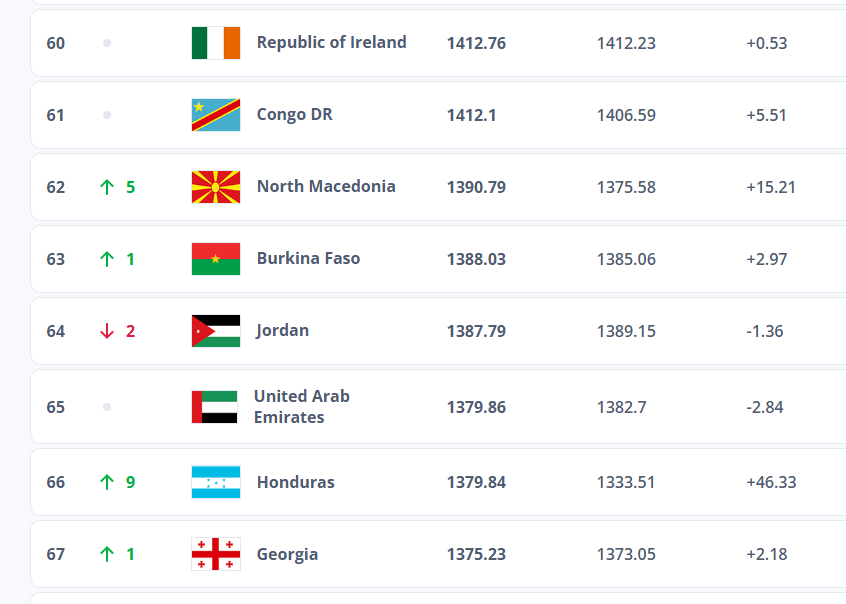Viewport: 846px width, 604px height.
Task: Click the Republic of Ireland flag icon
Action: click(216, 43)
